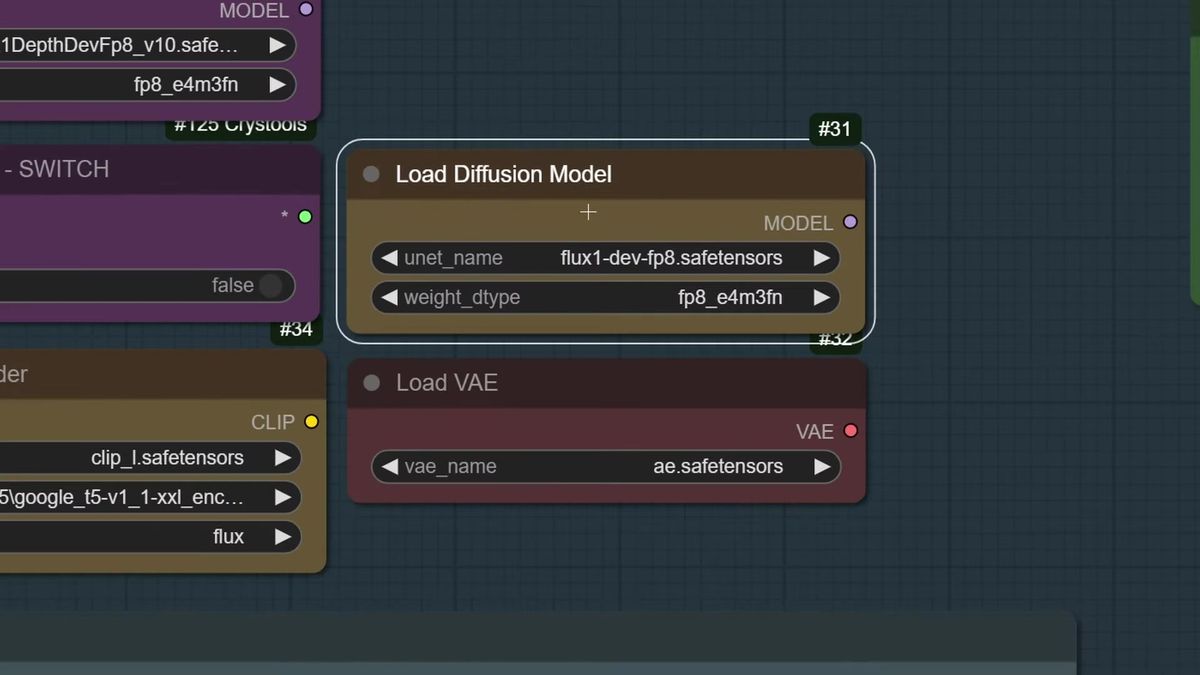Select previous weight_dtype with the left arrow on the Load Diffusion Model node
The width and height of the screenshot is (1200, 675).
[389, 297]
